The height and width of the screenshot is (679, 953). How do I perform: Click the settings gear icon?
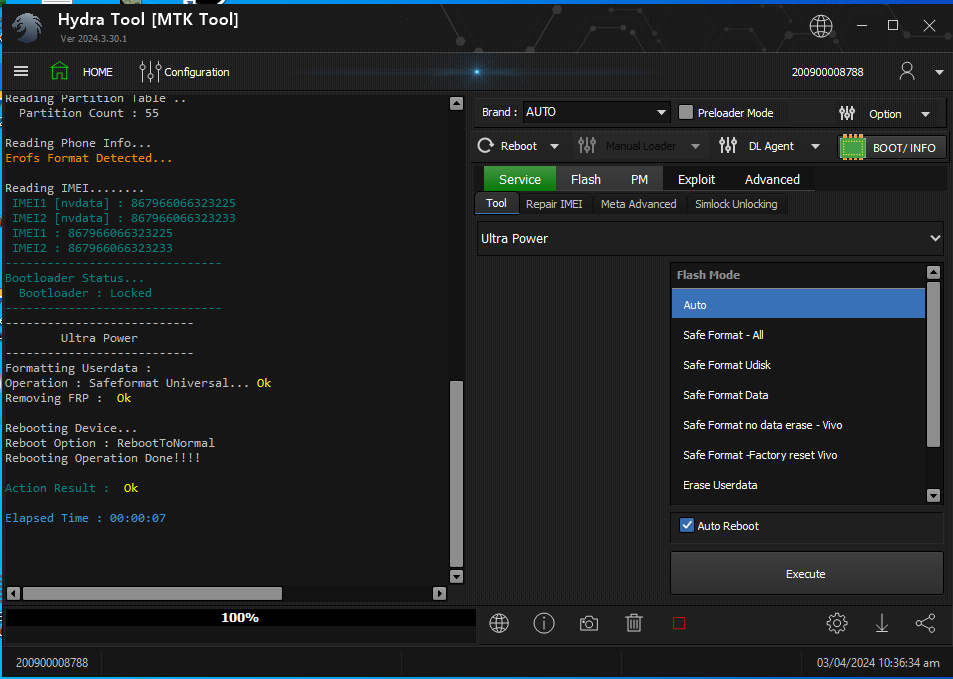tap(837, 623)
